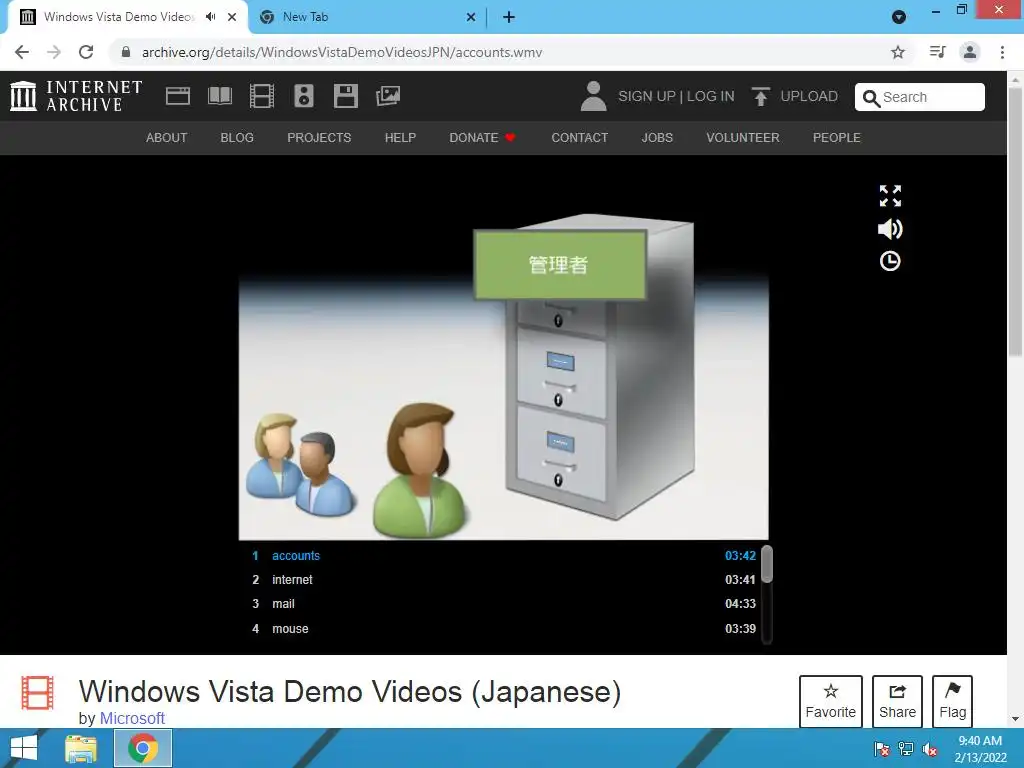Screen dimensions: 1024x768
Task: Click the red film-strip media type icon
Action: 37,692
